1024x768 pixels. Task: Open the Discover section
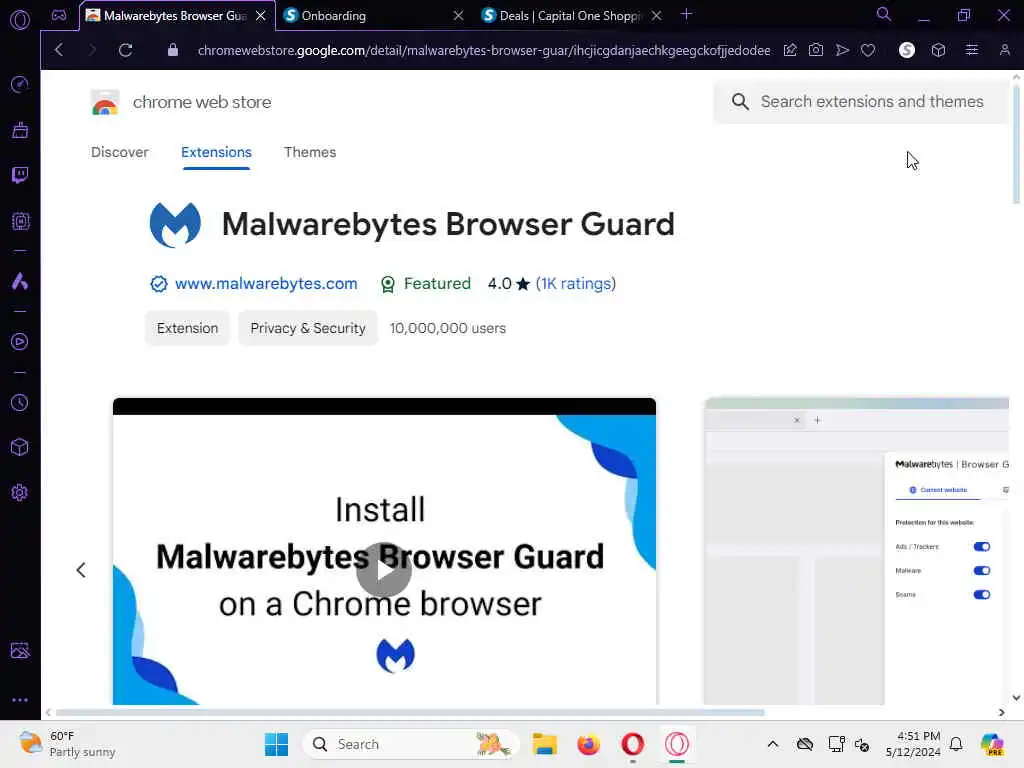[x=120, y=152]
